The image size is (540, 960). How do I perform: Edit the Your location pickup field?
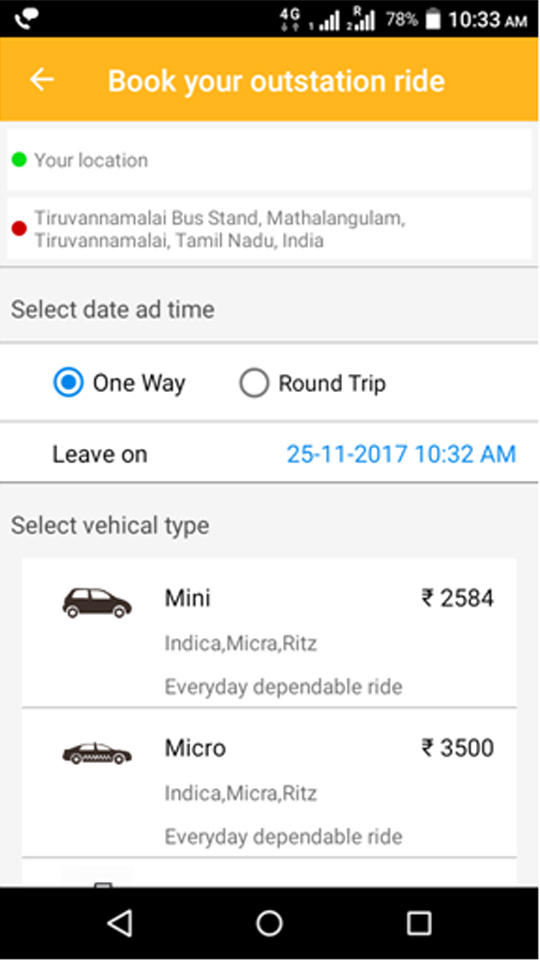pos(269,160)
